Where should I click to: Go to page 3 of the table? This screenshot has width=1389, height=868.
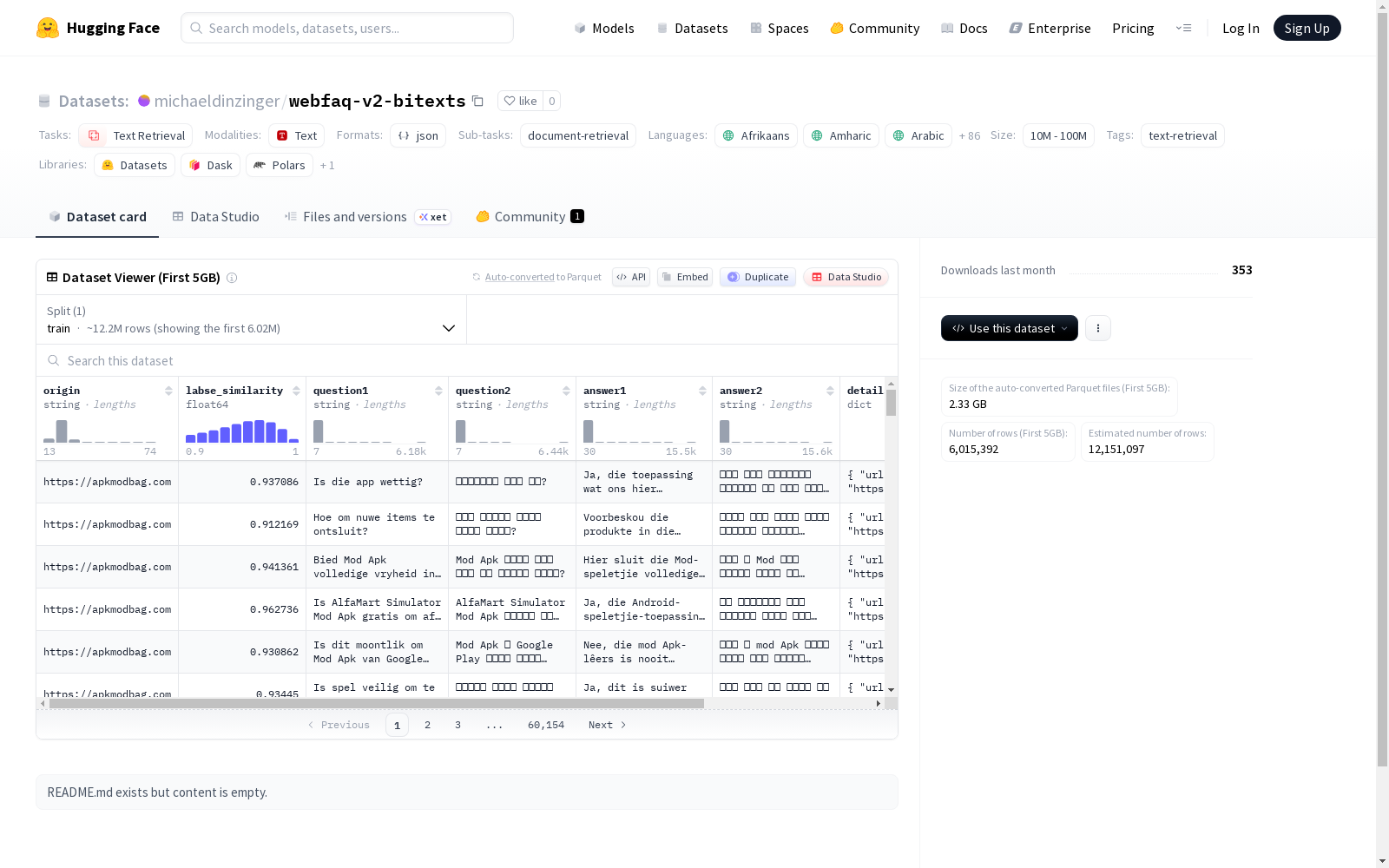pos(458,725)
